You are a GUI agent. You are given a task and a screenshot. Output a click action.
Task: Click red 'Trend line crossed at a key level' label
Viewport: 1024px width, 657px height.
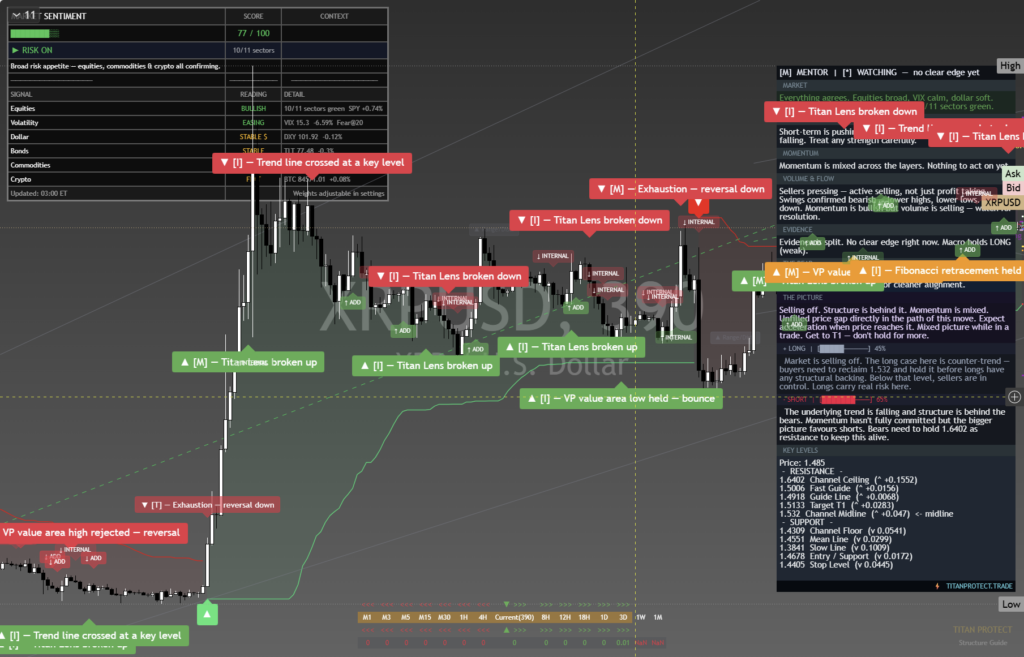312,163
